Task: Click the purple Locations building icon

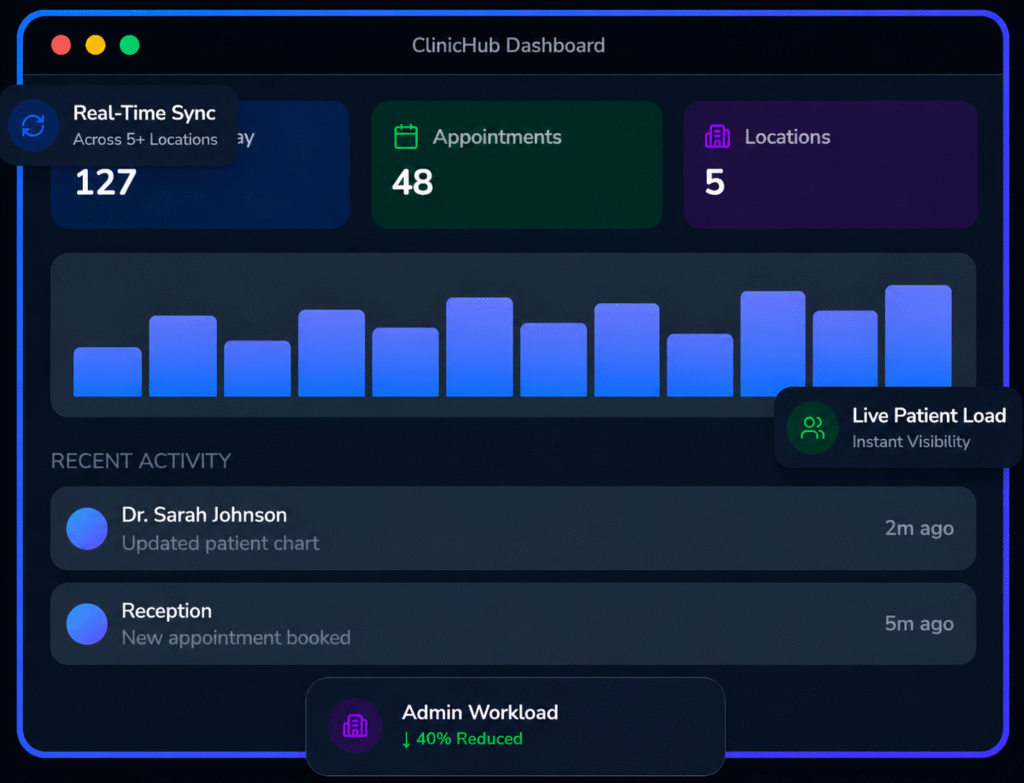Action: coord(717,137)
